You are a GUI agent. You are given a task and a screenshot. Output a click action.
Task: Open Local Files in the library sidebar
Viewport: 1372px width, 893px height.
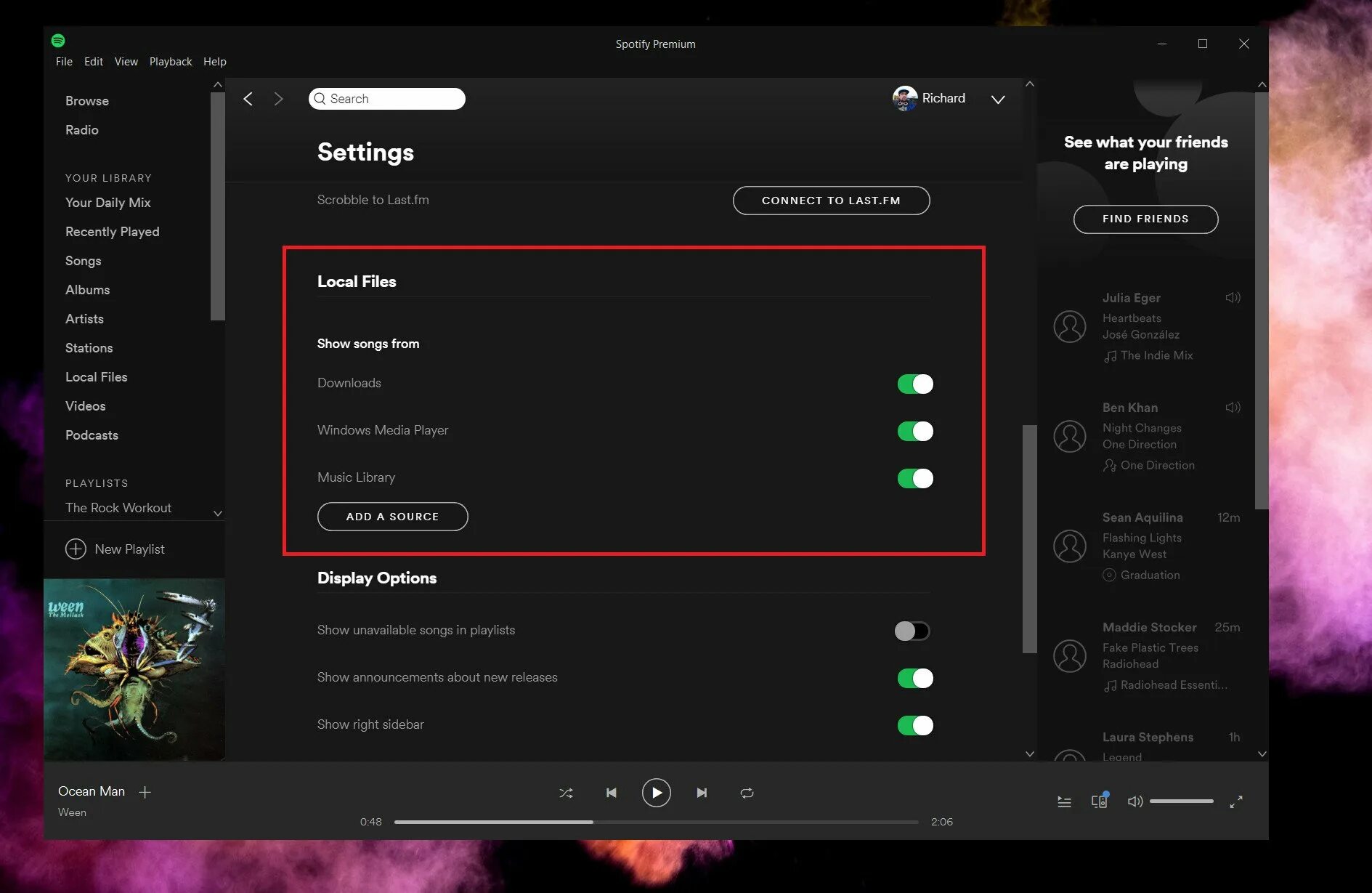(97, 377)
